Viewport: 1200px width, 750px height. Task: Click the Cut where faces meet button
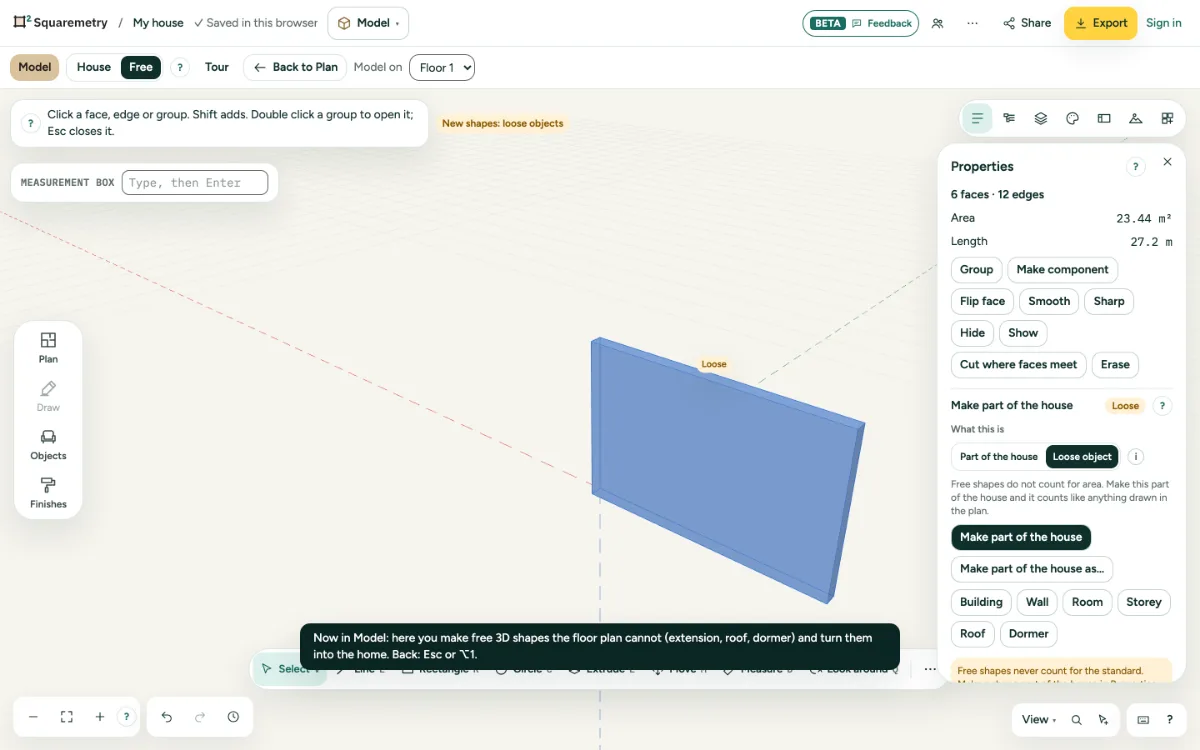(1019, 365)
